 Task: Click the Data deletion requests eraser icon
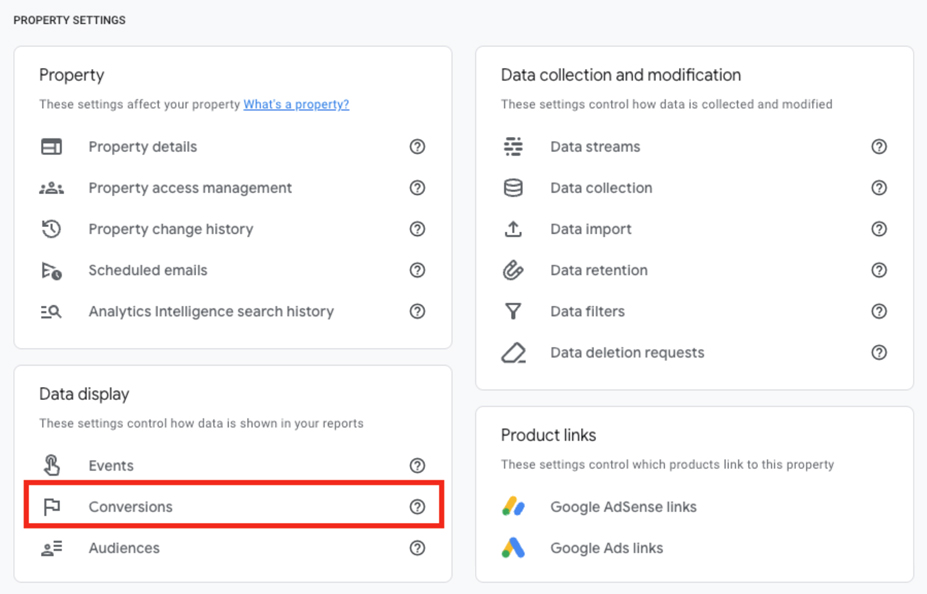(513, 353)
